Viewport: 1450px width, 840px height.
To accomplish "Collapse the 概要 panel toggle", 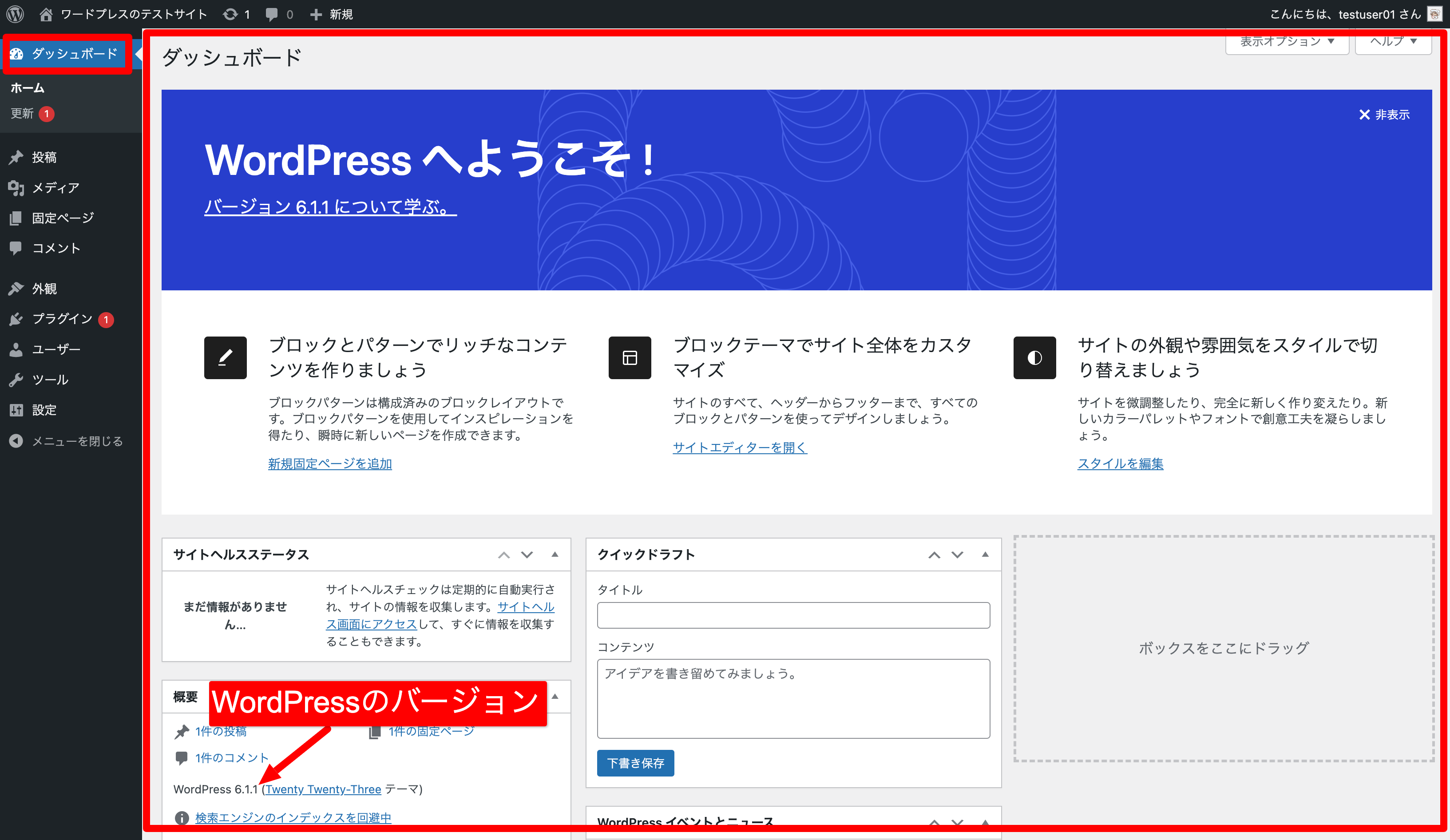I will pos(555,696).
